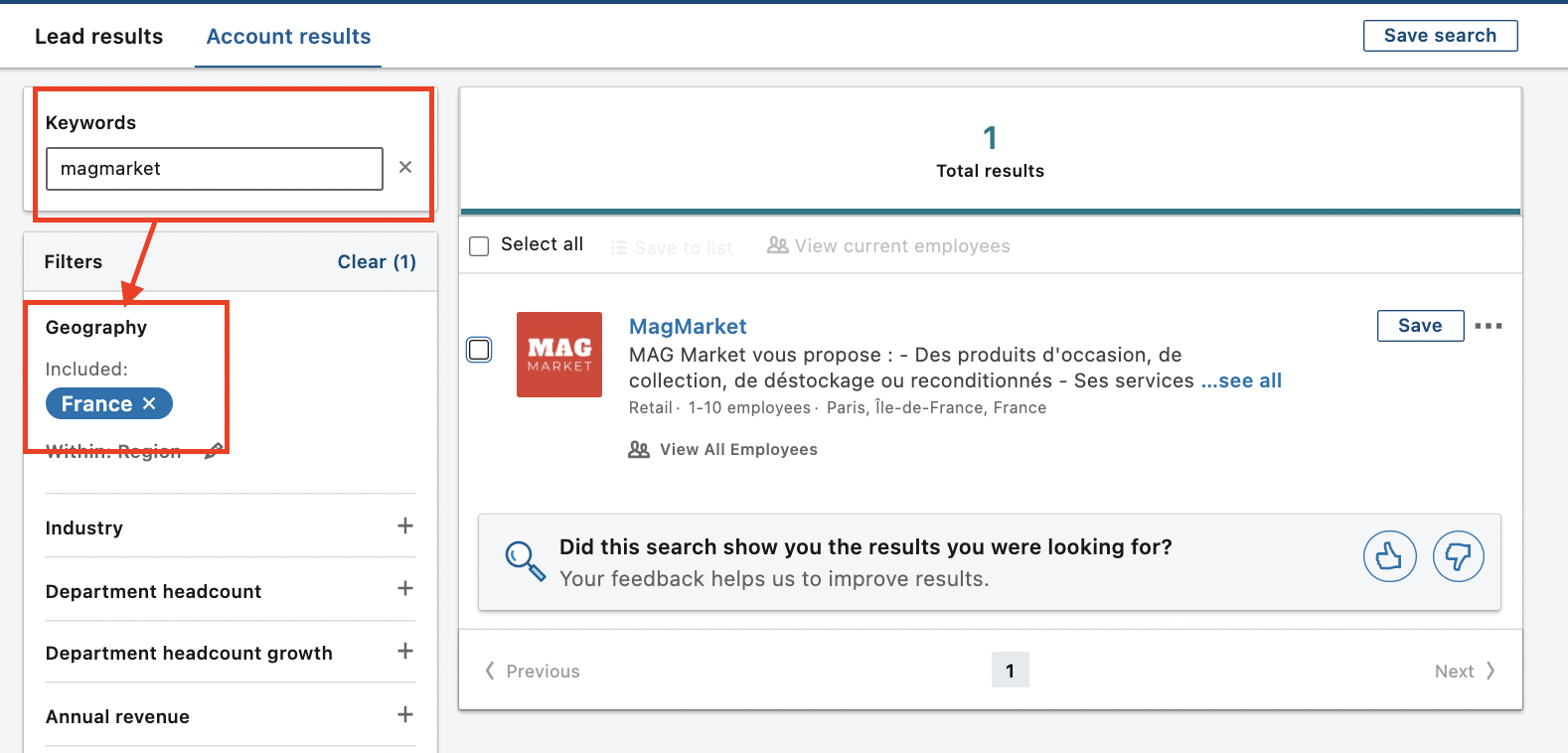The width and height of the screenshot is (1568, 753).
Task: Click the magnifier icon in the feedback banner
Action: coord(525,561)
